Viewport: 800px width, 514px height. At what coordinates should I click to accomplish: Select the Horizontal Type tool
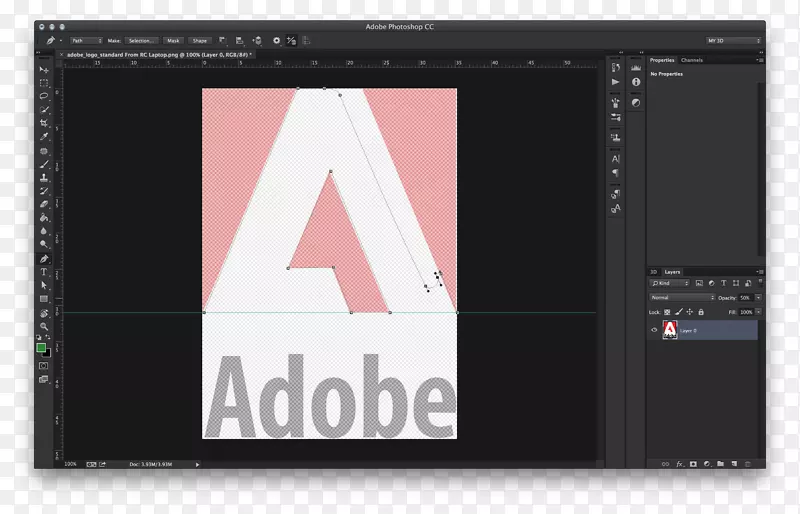coord(44,272)
